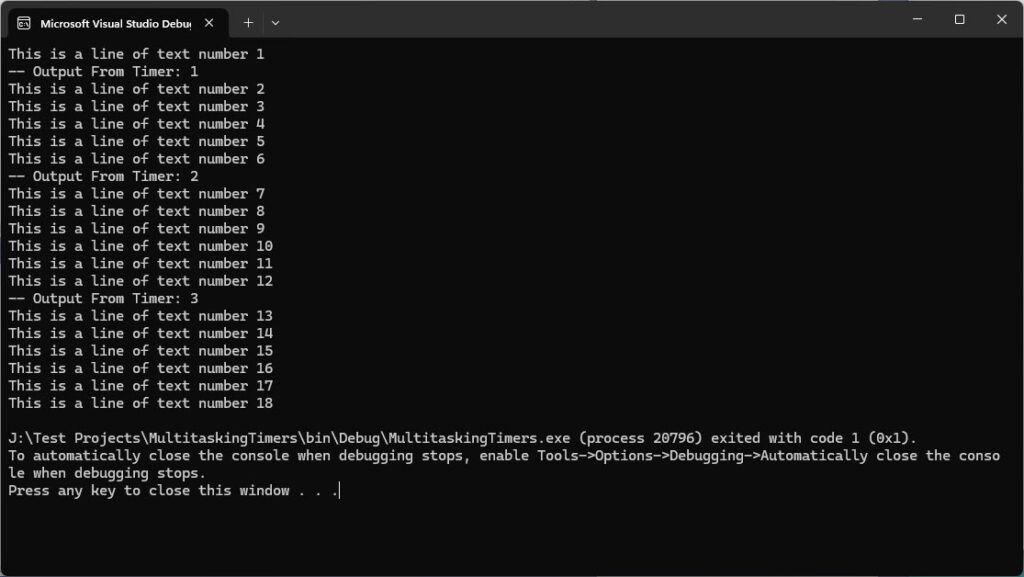This screenshot has width=1024, height=577.
Task: Close the Microsoft Visual Studio Debug tab
Action: (210, 23)
